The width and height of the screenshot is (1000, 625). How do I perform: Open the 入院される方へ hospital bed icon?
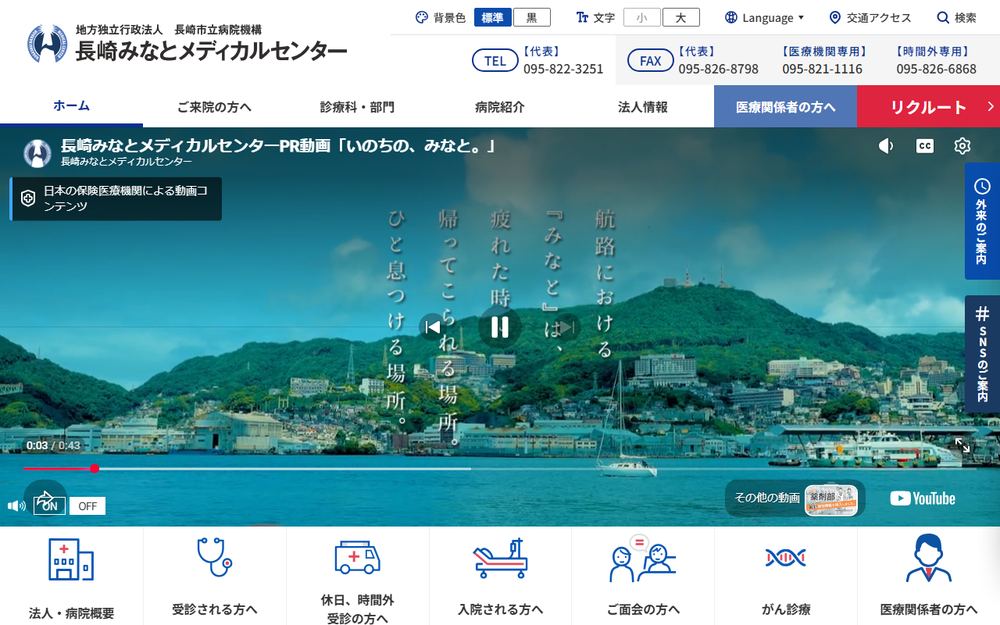coord(501,558)
